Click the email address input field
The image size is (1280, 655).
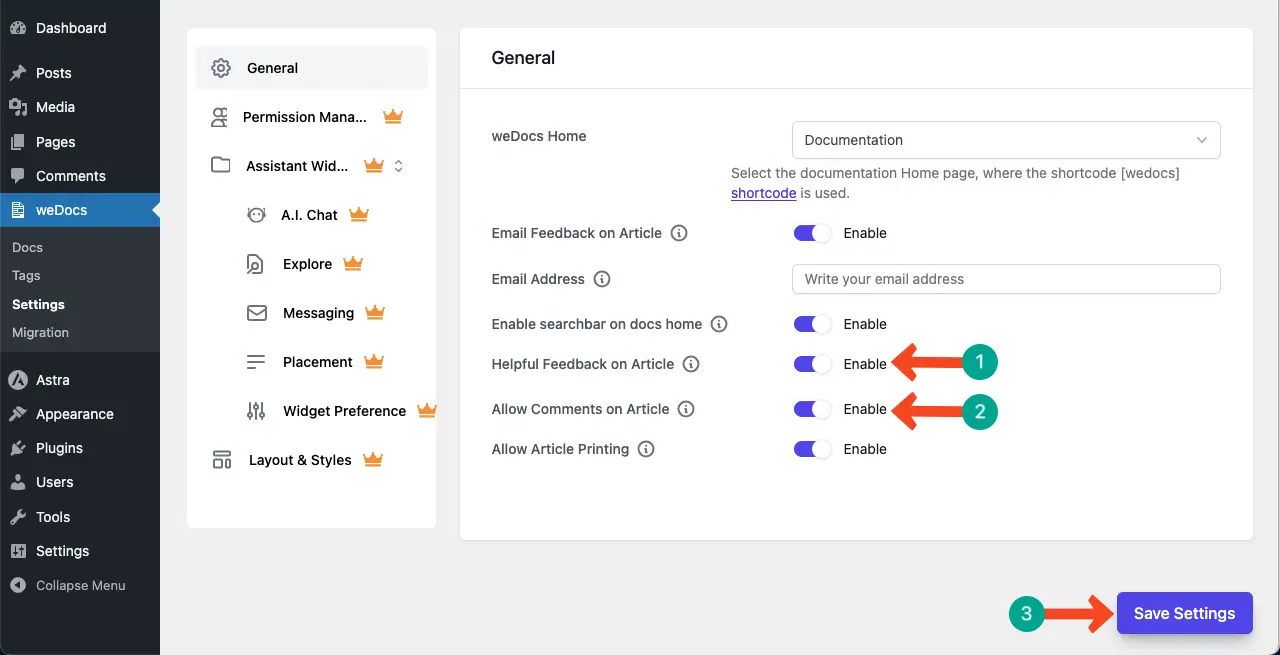(x=1005, y=279)
